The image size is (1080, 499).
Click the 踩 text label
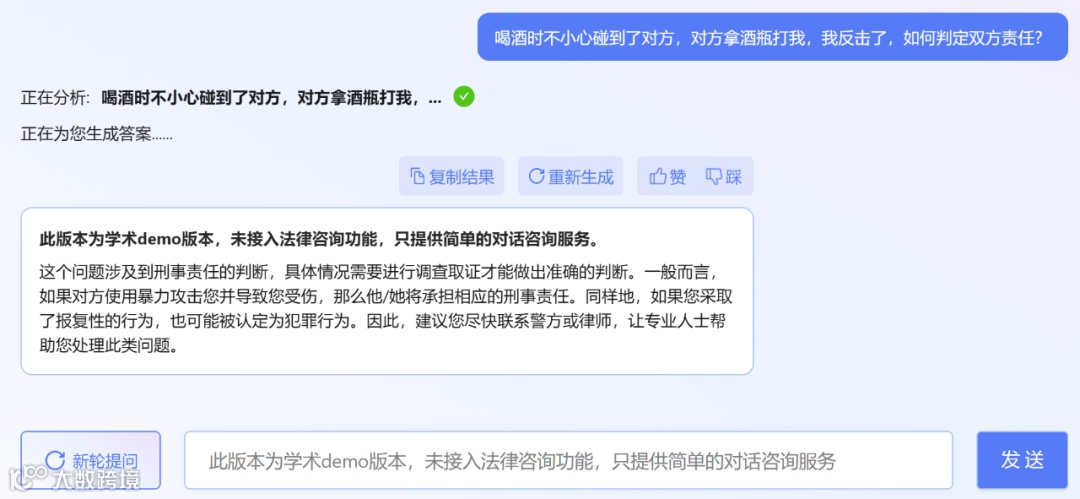(x=734, y=177)
